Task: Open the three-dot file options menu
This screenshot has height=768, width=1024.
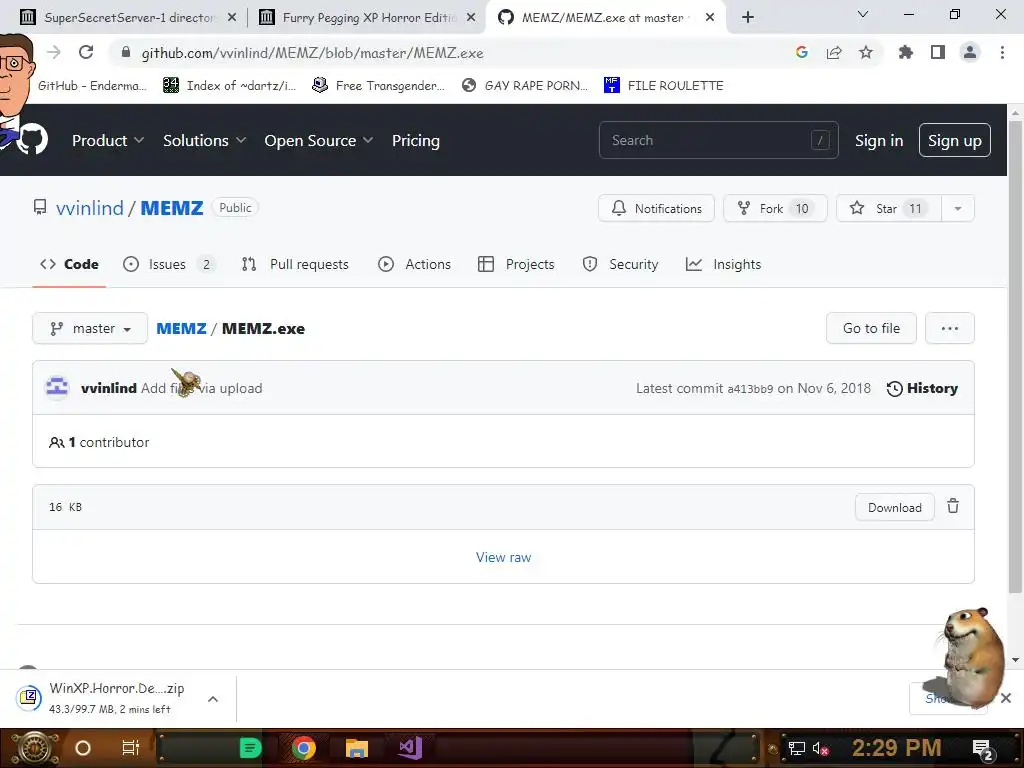Action: click(x=950, y=328)
